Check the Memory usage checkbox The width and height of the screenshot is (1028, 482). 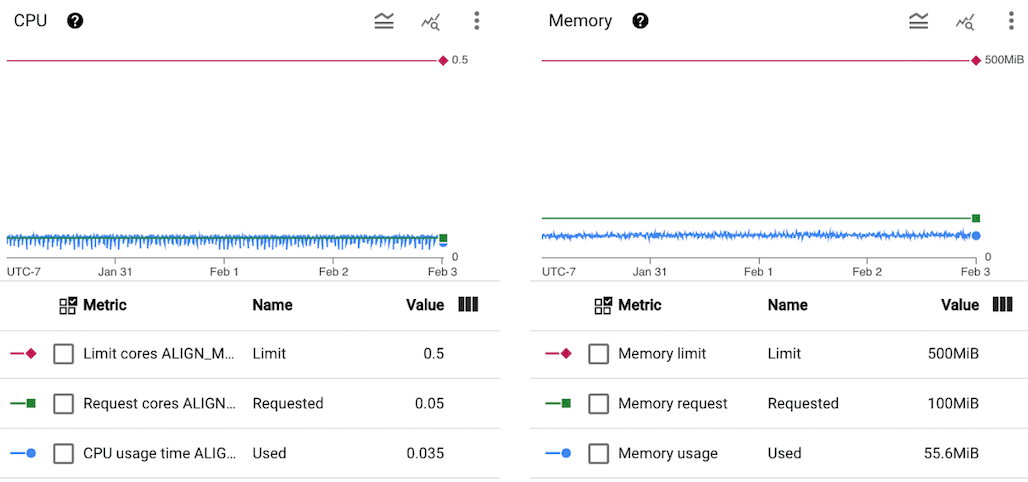tap(599, 453)
